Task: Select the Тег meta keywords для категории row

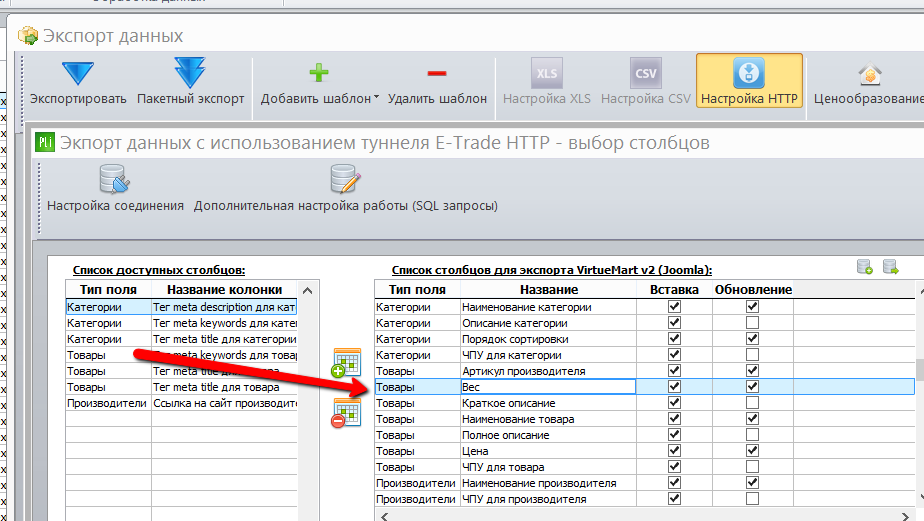Action: pos(182,323)
